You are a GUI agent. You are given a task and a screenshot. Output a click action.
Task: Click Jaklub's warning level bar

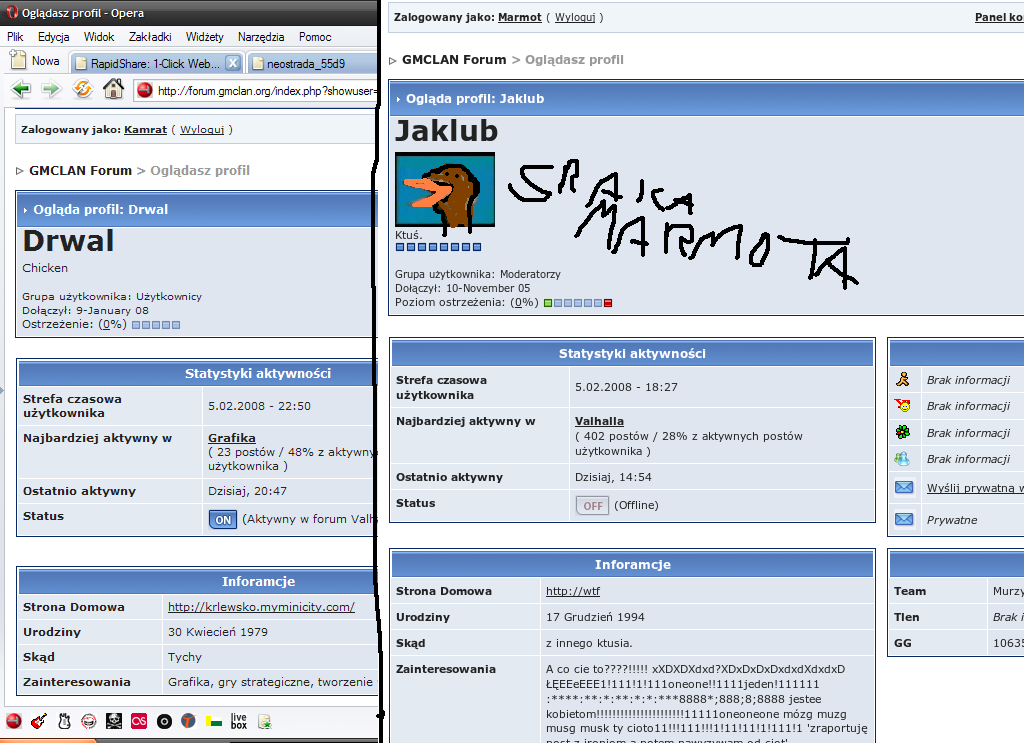click(x=578, y=303)
